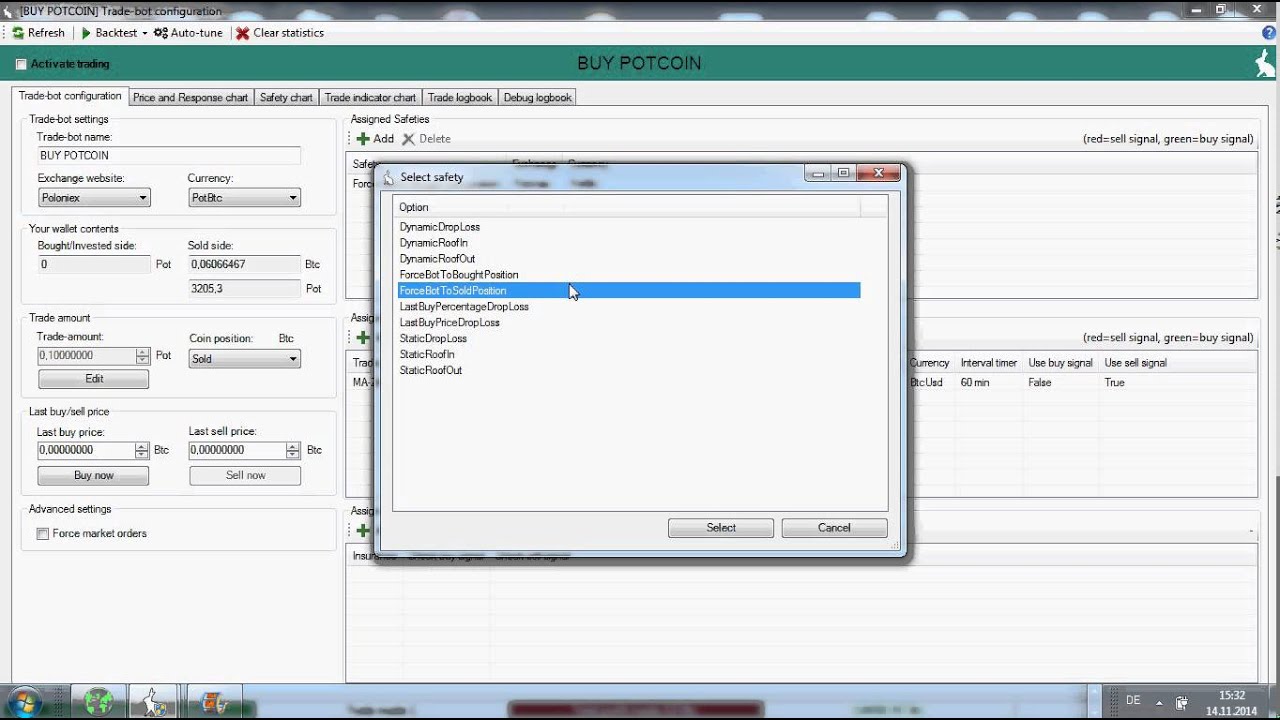The width and height of the screenshot is (1280, 720).
Task: Open the Debug logbook tab
Action: point(537,97)
